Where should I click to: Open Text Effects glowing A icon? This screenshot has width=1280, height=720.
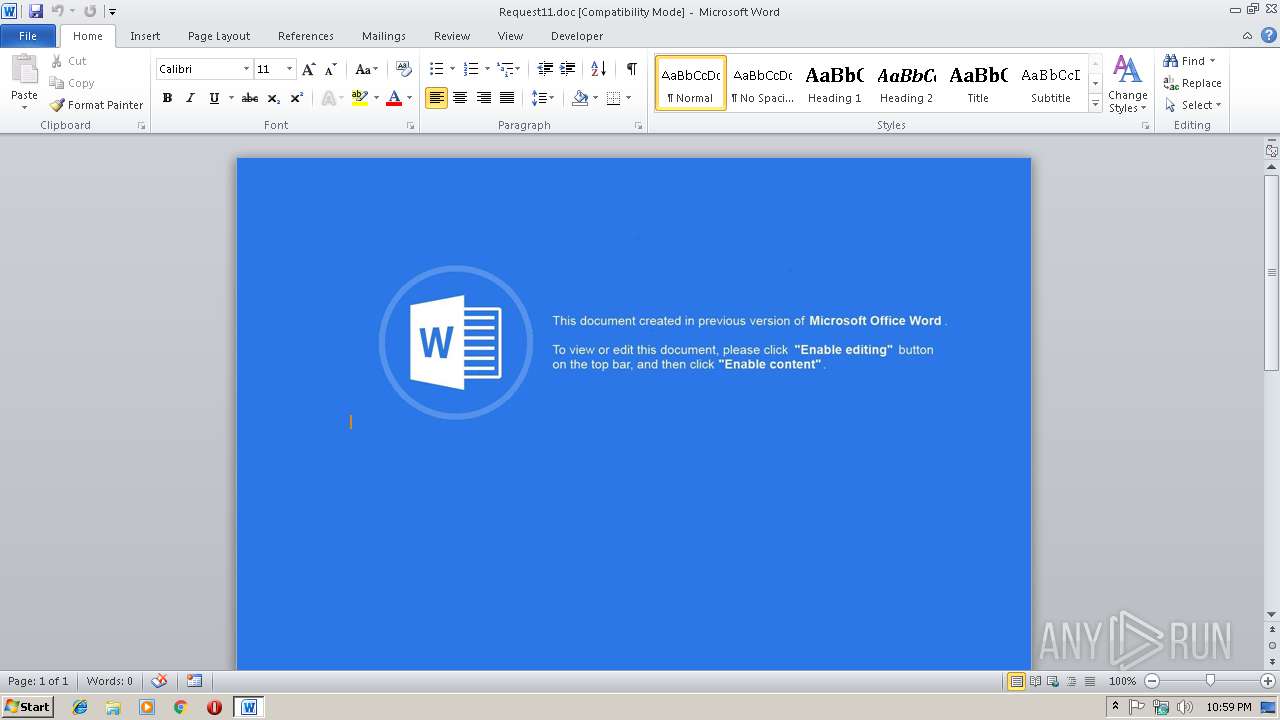tap(327, 98)
